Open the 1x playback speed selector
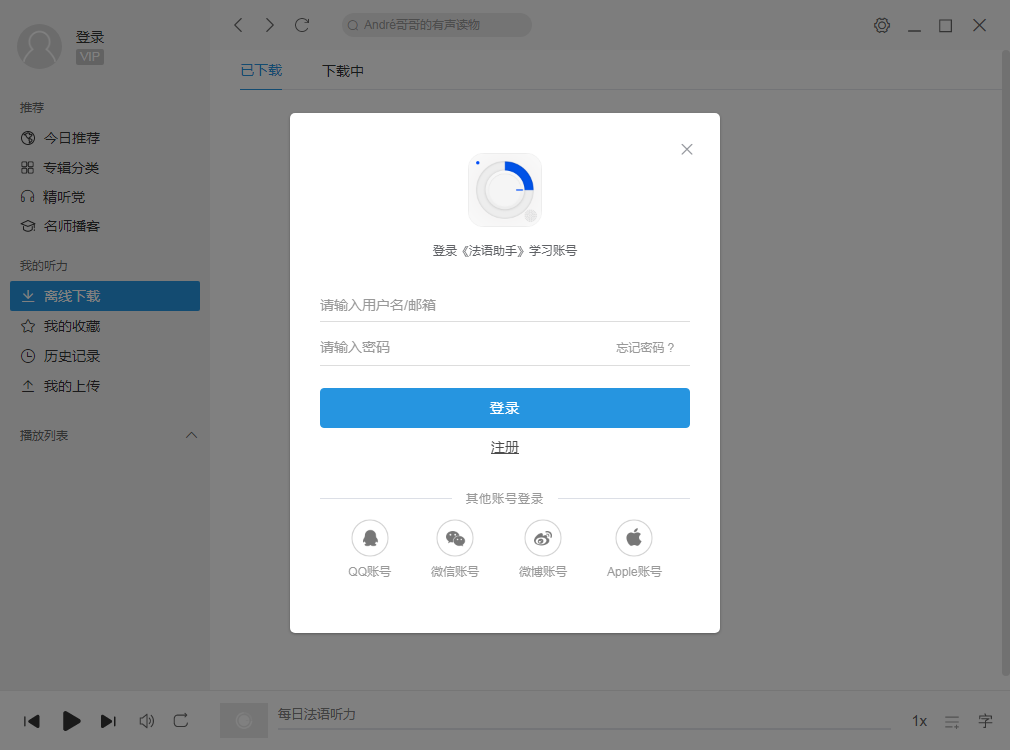Image resolution: width=1010 pixels, height=750 pixels. click(x=919, y=721)
